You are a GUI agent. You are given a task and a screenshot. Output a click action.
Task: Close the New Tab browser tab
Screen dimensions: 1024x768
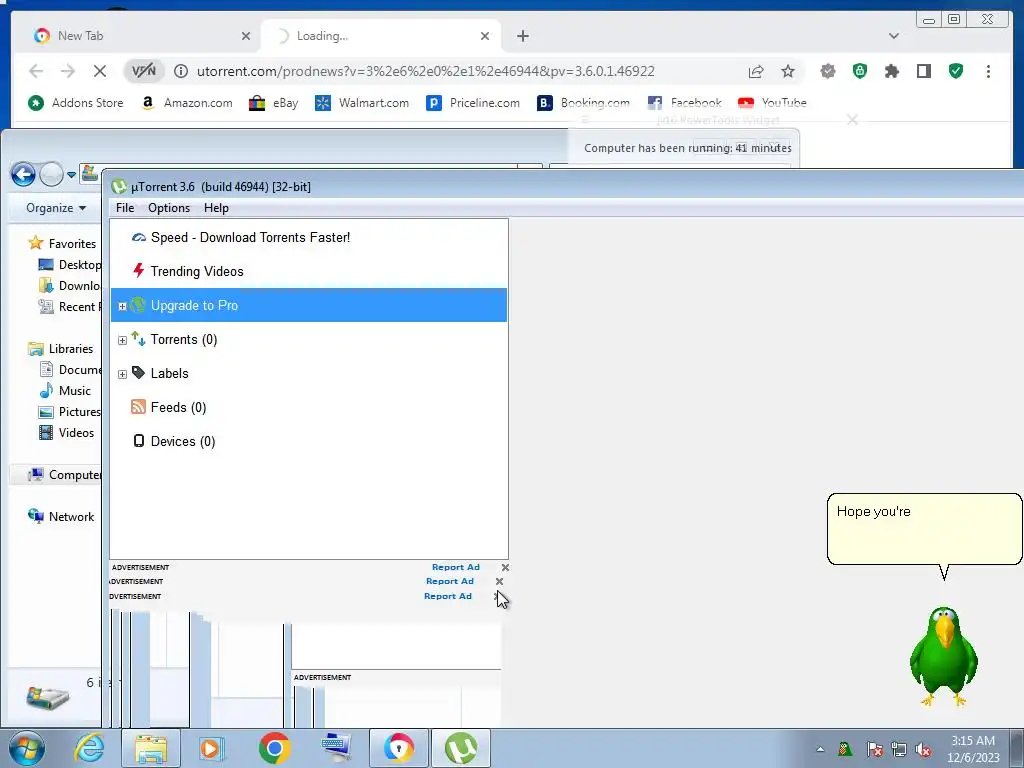point(246,36)
